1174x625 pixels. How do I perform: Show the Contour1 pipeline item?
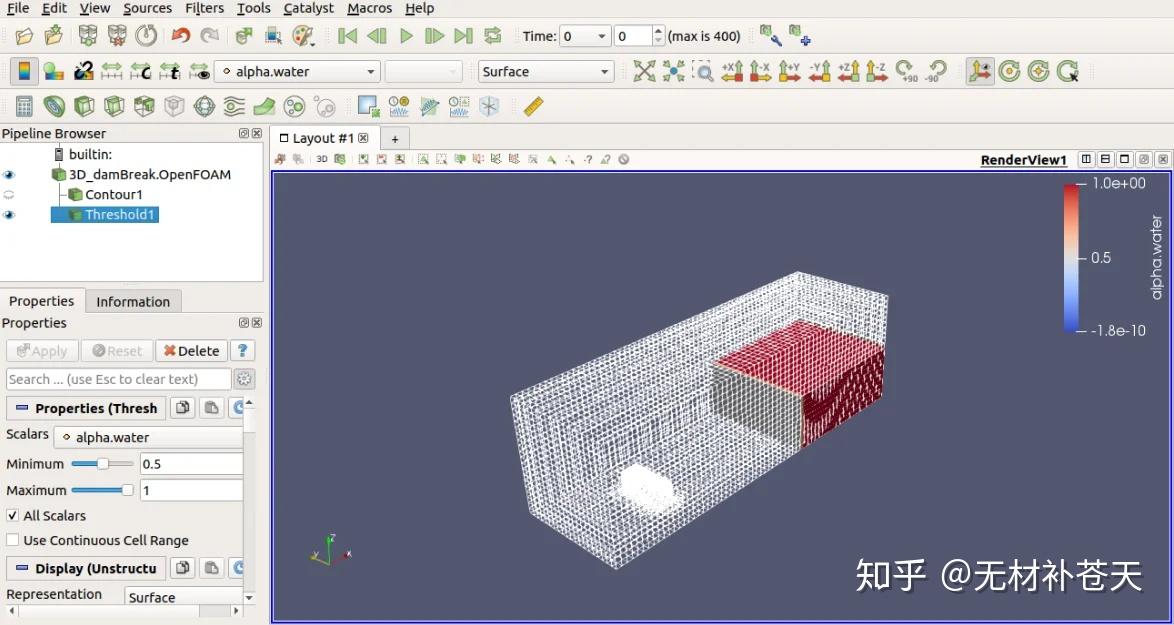(9, 194)
